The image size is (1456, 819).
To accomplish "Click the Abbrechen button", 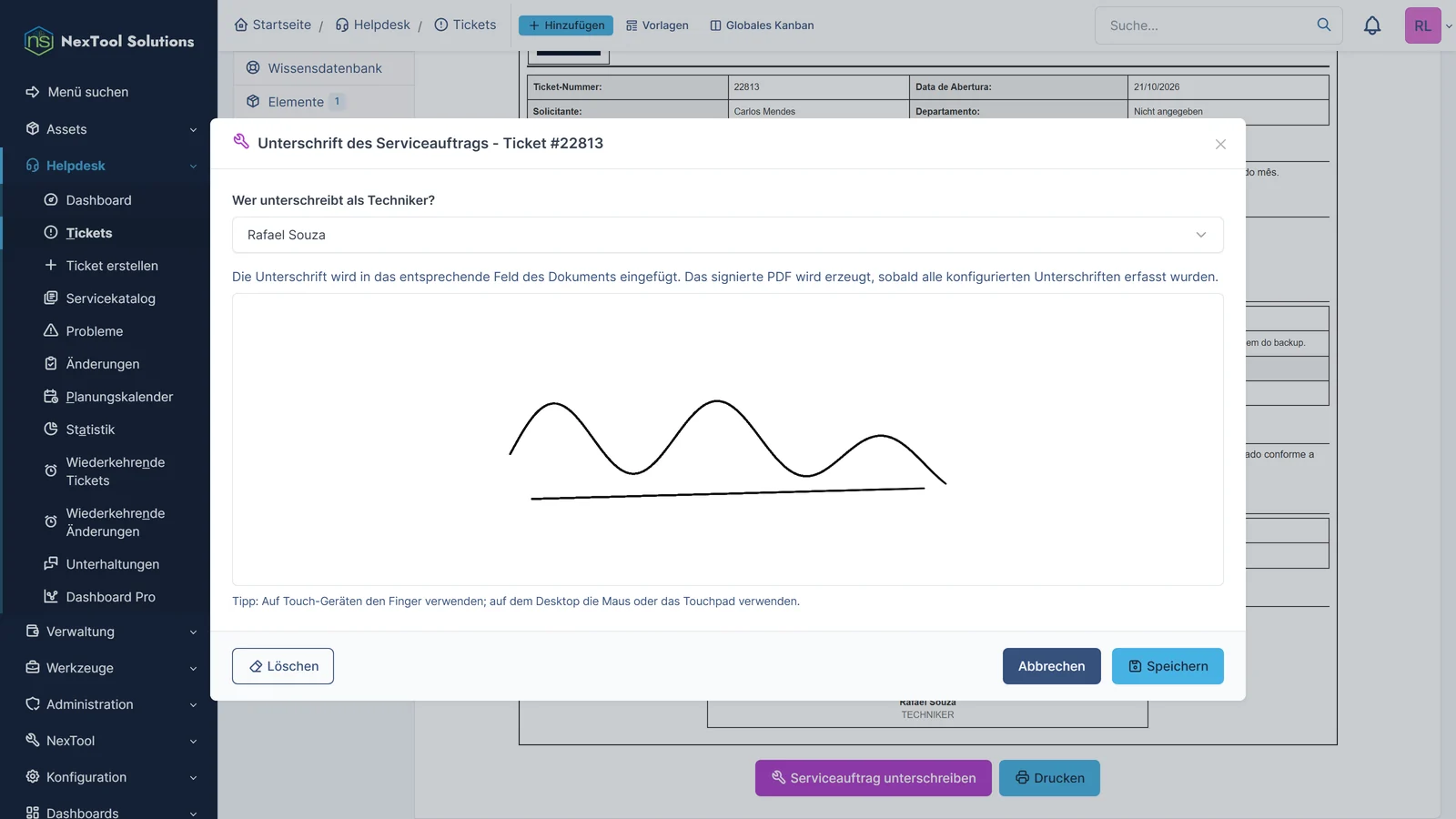I will pyautogui.click(x=1052, y=666).
